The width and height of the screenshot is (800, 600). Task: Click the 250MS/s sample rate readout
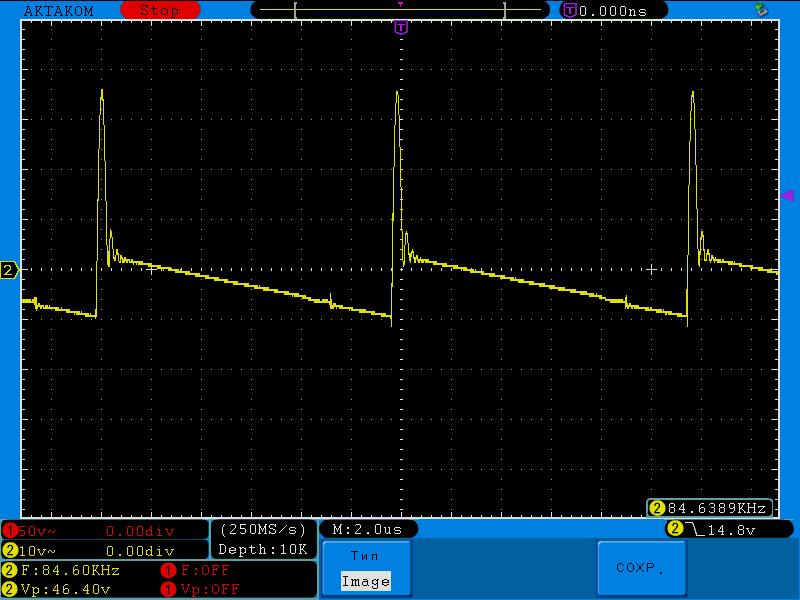[263, 529]
